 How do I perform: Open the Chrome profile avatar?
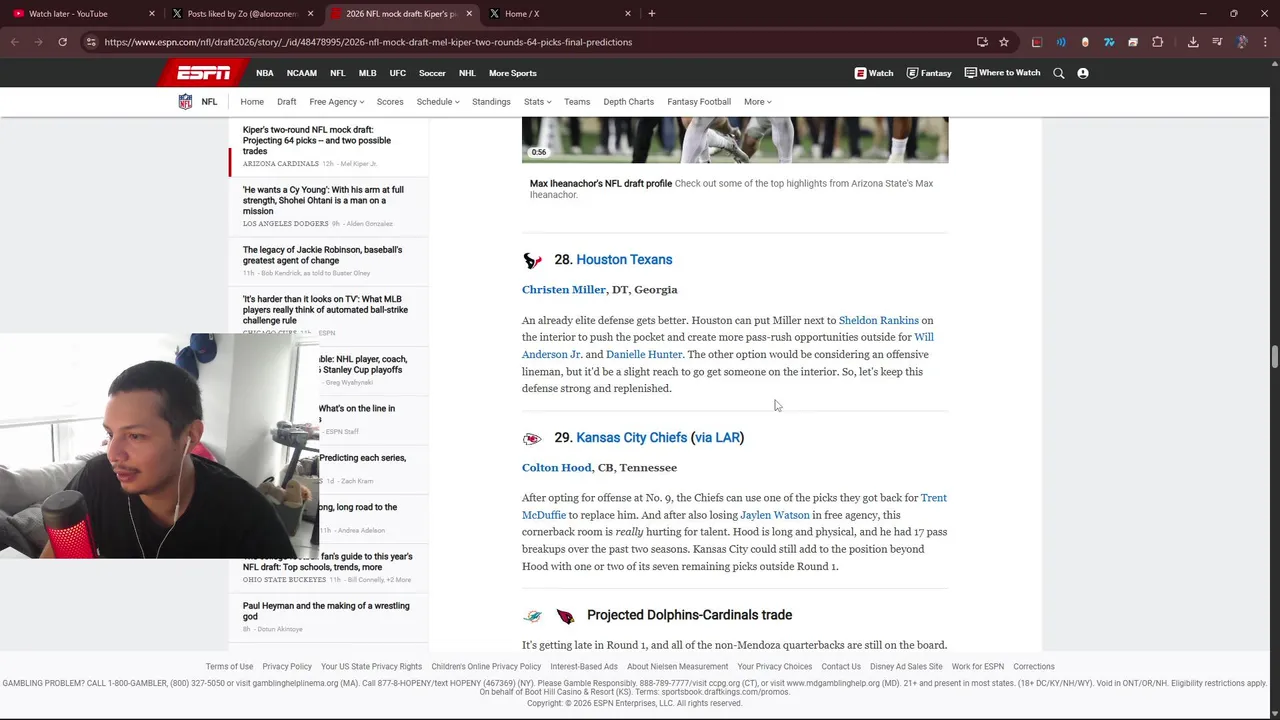click(x=1242, y=42)
